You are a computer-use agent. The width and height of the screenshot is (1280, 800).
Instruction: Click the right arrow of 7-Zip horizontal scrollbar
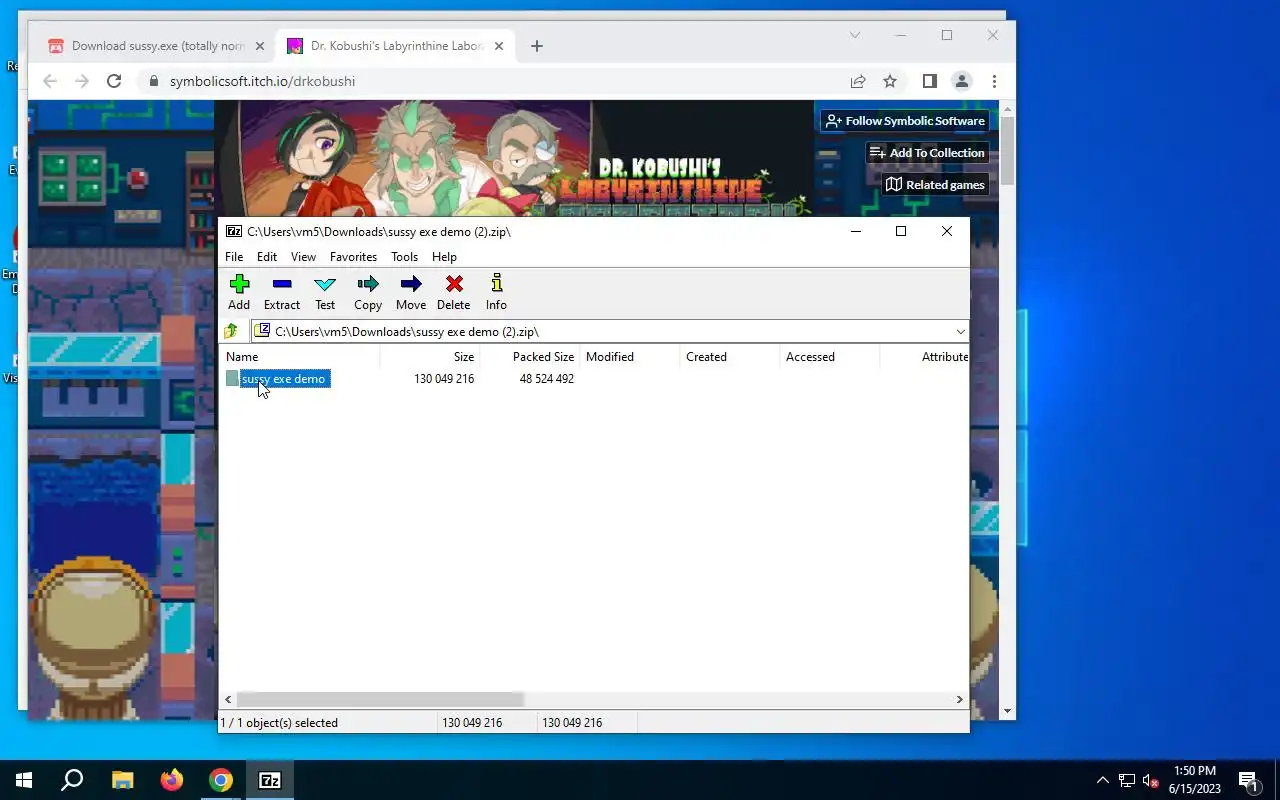[x=959, y=700]
